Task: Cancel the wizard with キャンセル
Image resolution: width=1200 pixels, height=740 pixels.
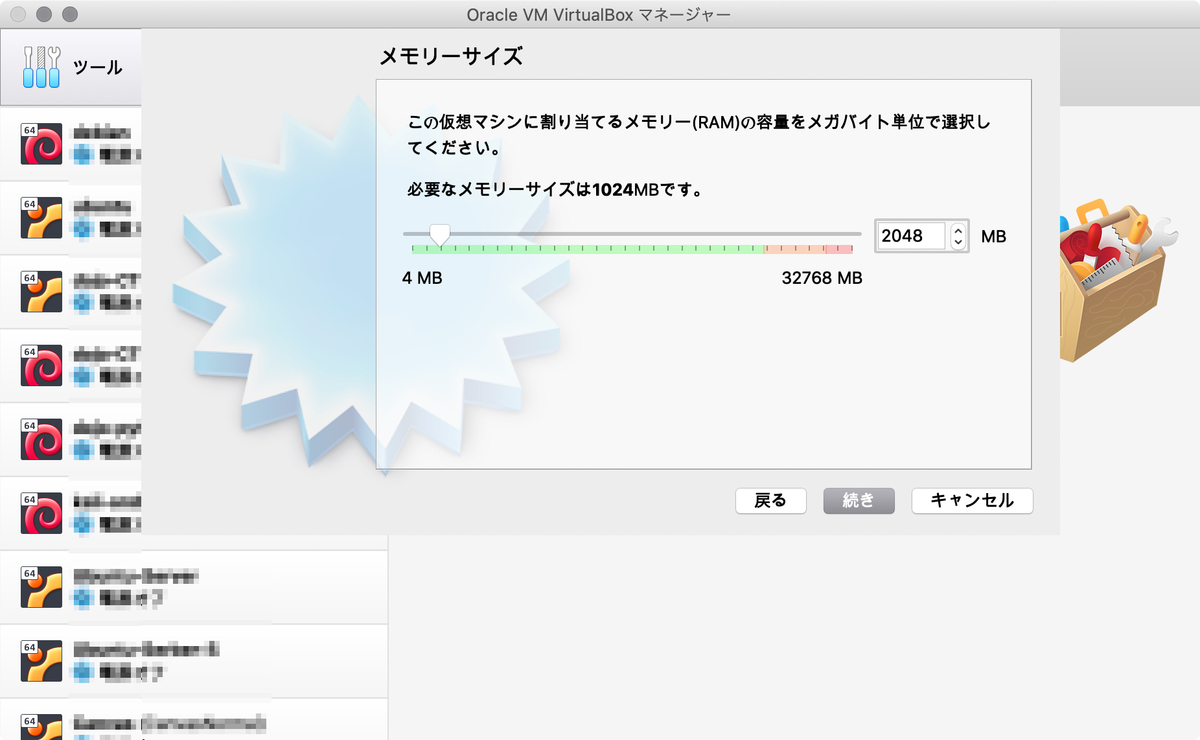Action: (972, 501)
